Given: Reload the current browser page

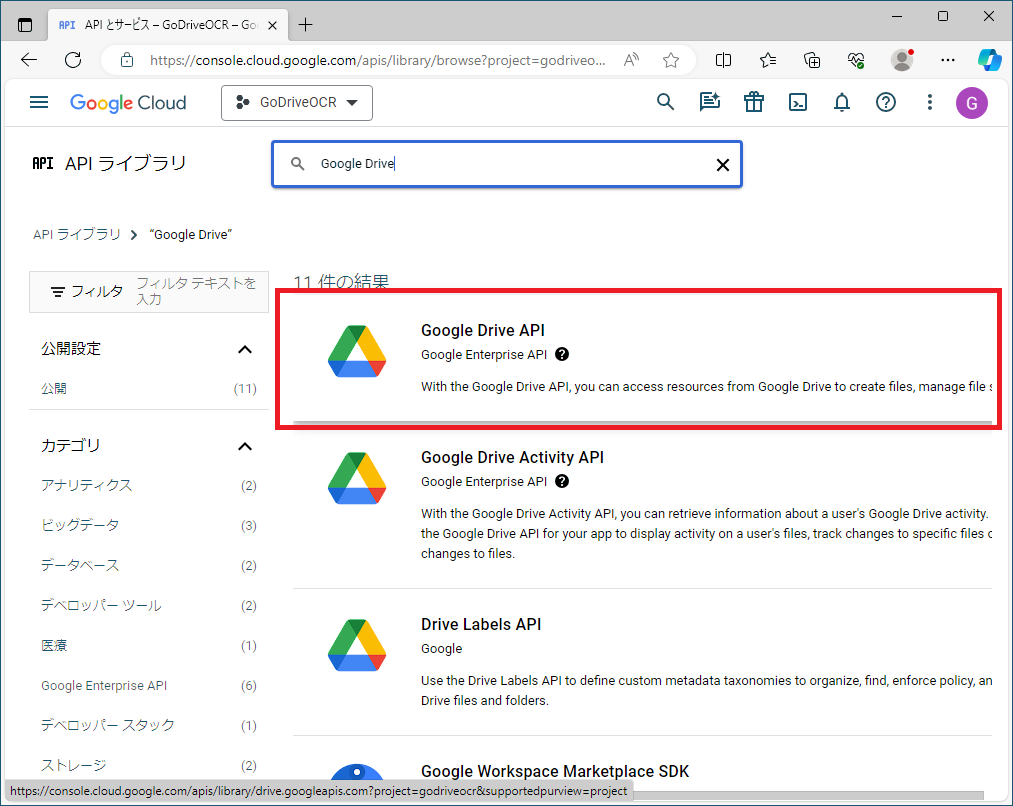Looking at the screenshot, I should coord(73,60).
